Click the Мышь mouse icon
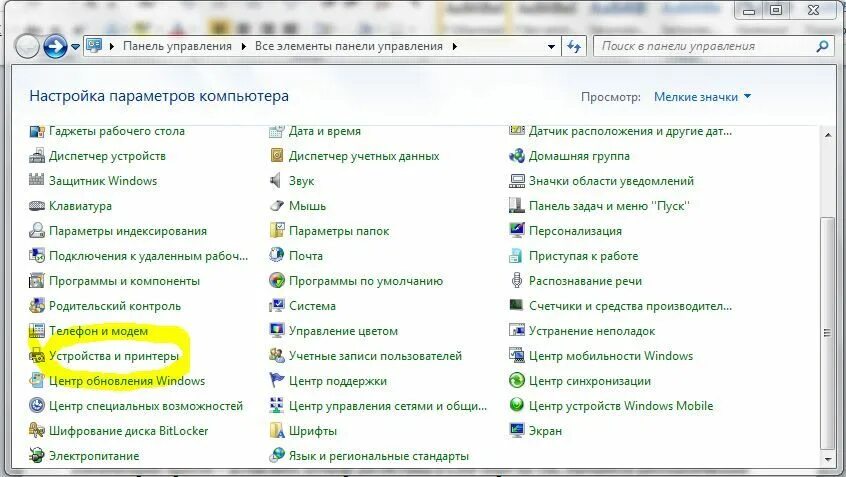 point(276,206)
